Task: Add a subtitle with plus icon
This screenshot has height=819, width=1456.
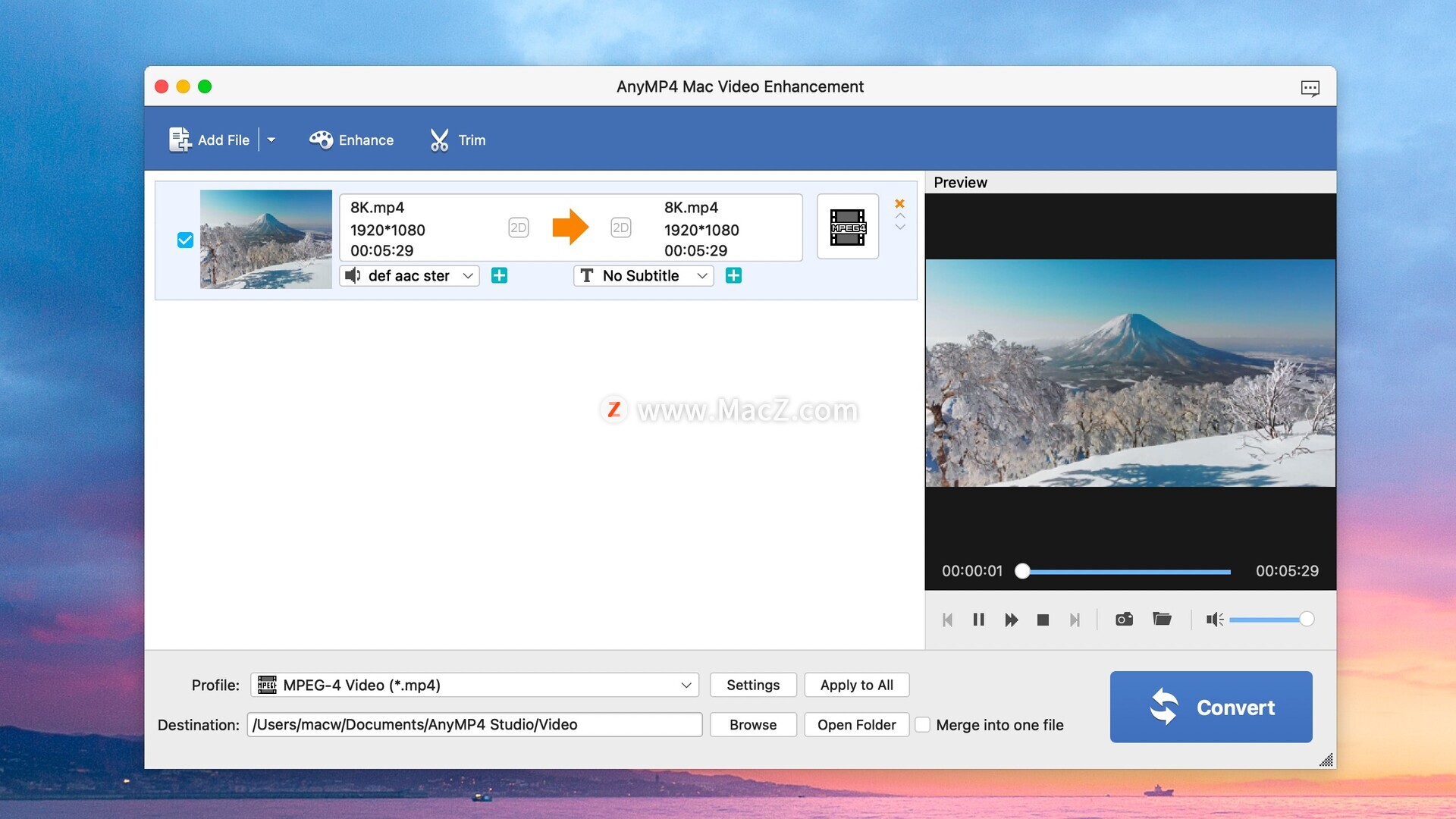Action: (733, 276)
